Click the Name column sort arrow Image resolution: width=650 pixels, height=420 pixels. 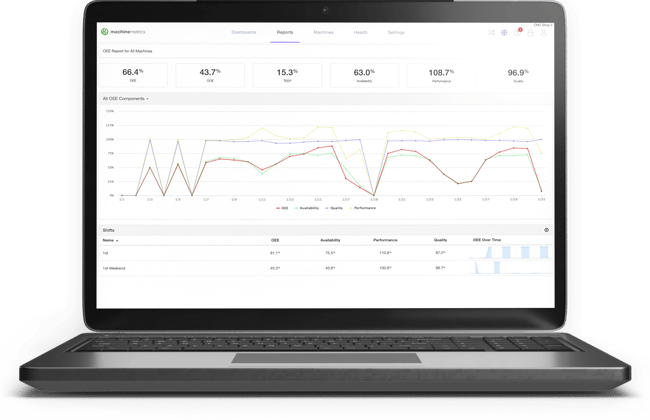[117, 240]
